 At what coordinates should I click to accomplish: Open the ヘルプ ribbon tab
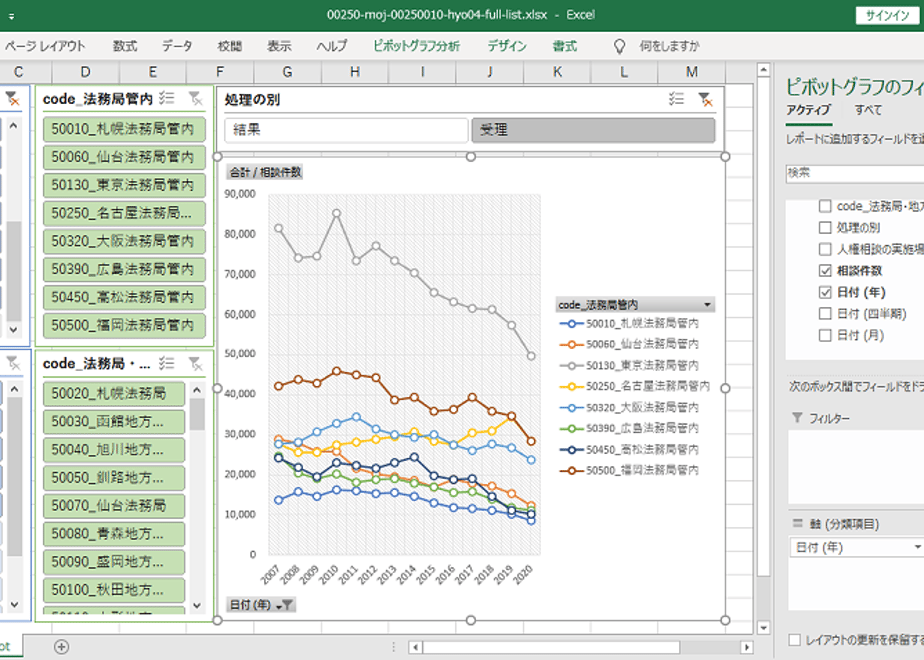(x=332, y=46)
